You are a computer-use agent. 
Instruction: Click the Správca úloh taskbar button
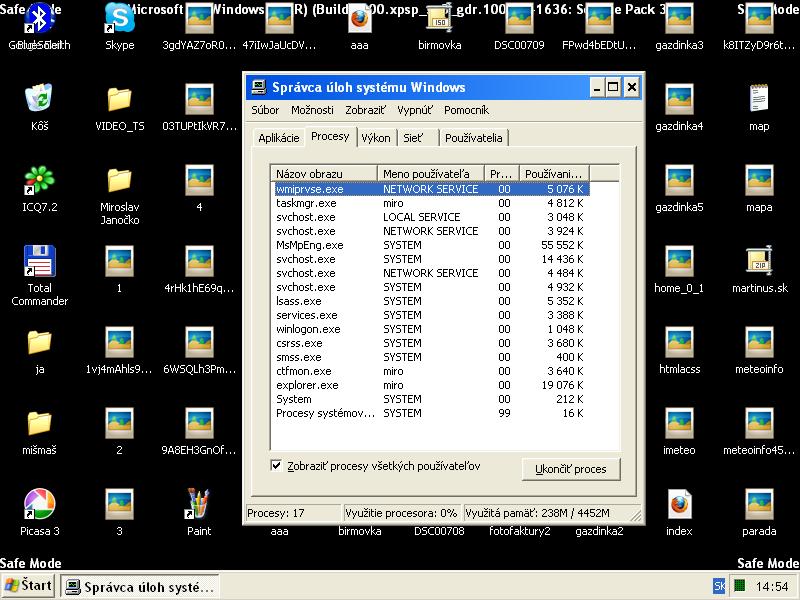click(140, 587)
